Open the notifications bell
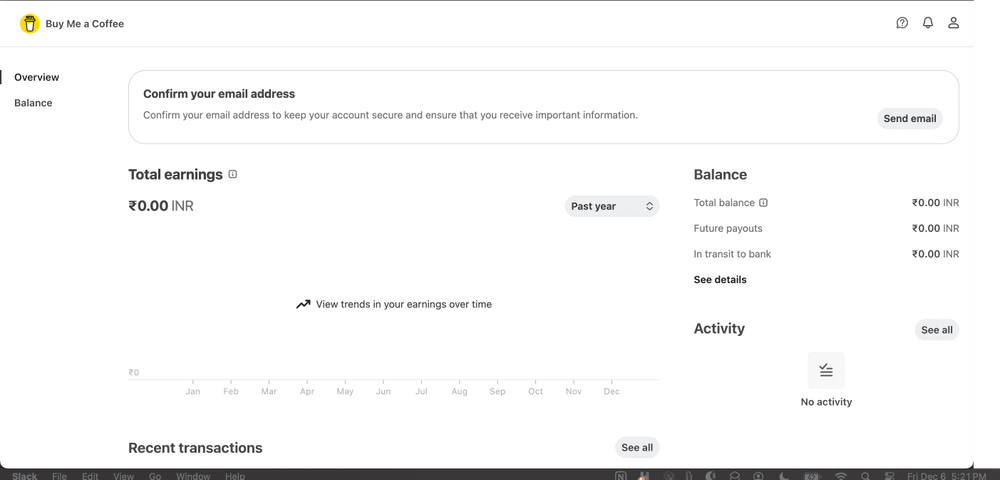 pyautogui.click(x=928, y=23)
